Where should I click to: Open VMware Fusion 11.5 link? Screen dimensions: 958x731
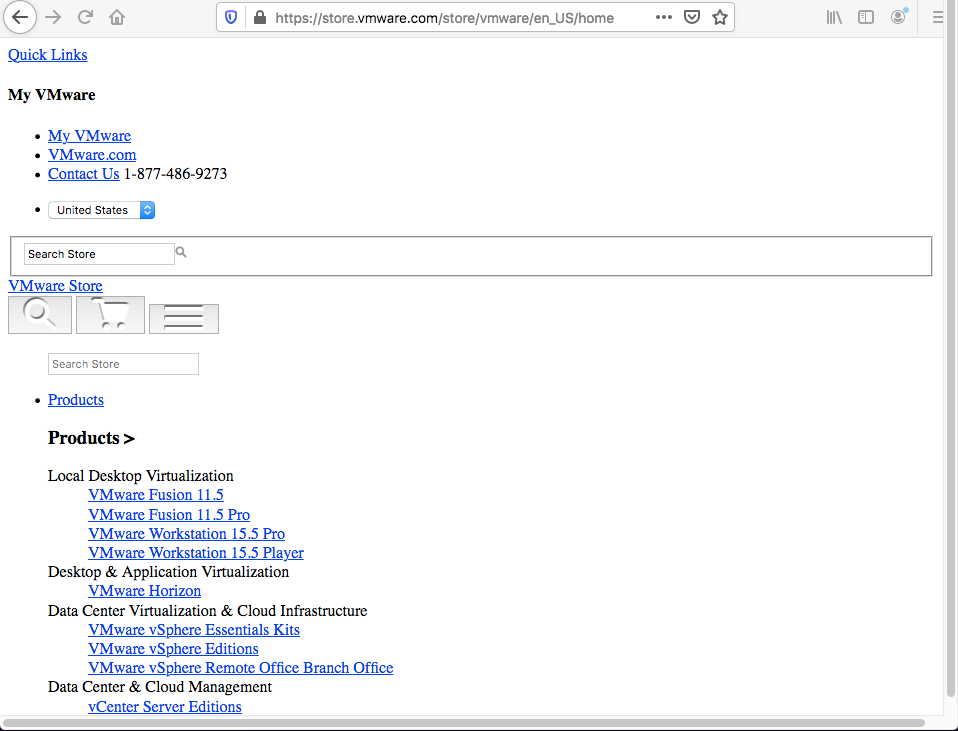pyautogui.click(x=156, y=494)
